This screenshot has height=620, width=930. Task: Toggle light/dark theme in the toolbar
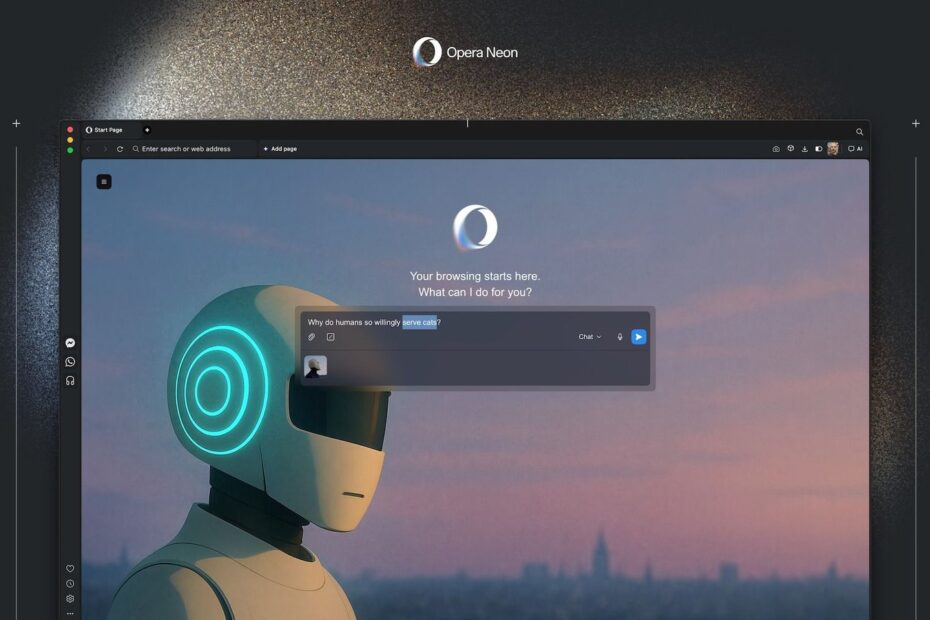[819, 148]
